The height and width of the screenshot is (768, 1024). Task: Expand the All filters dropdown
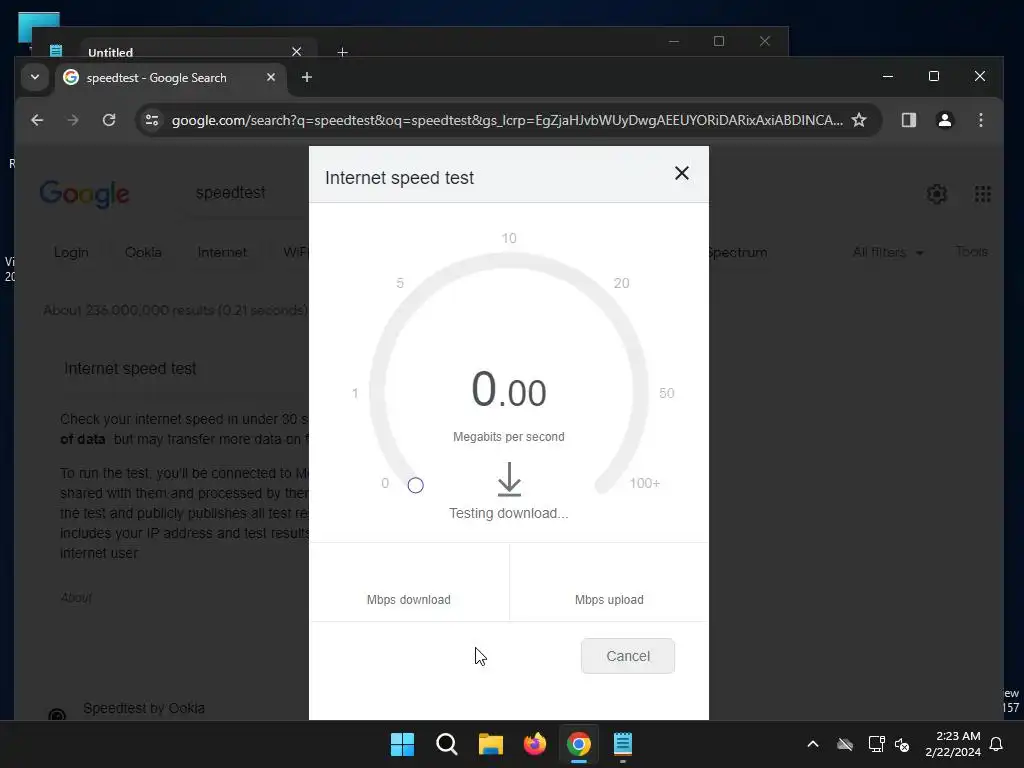[888, 252]
